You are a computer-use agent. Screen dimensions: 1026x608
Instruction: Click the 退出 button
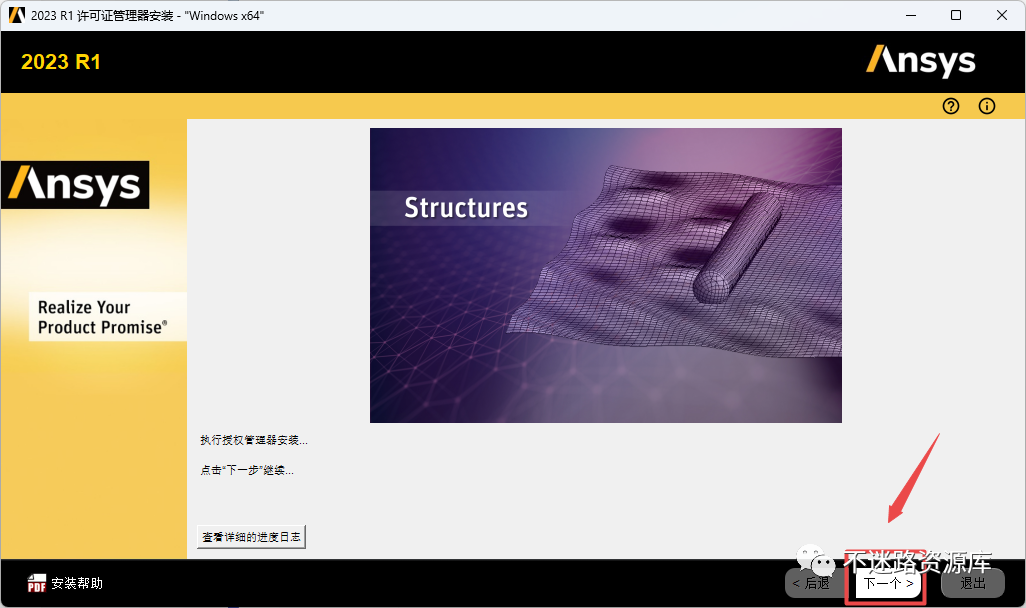(972, 583)
